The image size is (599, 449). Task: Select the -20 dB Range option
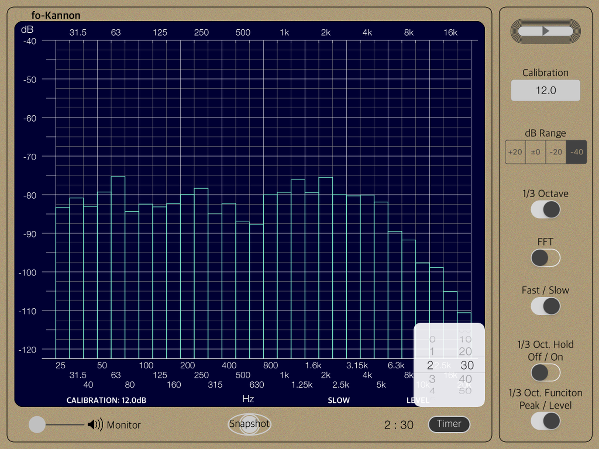(x=556, y=152)
